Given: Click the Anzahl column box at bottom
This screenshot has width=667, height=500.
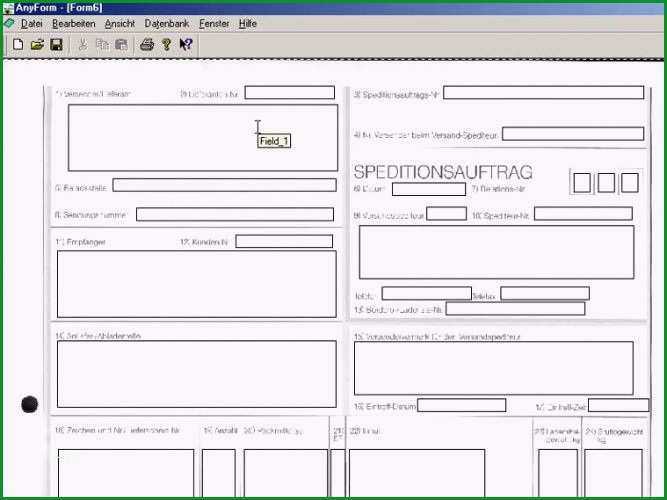Looking at the screenshot, I should (x=219, y=472).
